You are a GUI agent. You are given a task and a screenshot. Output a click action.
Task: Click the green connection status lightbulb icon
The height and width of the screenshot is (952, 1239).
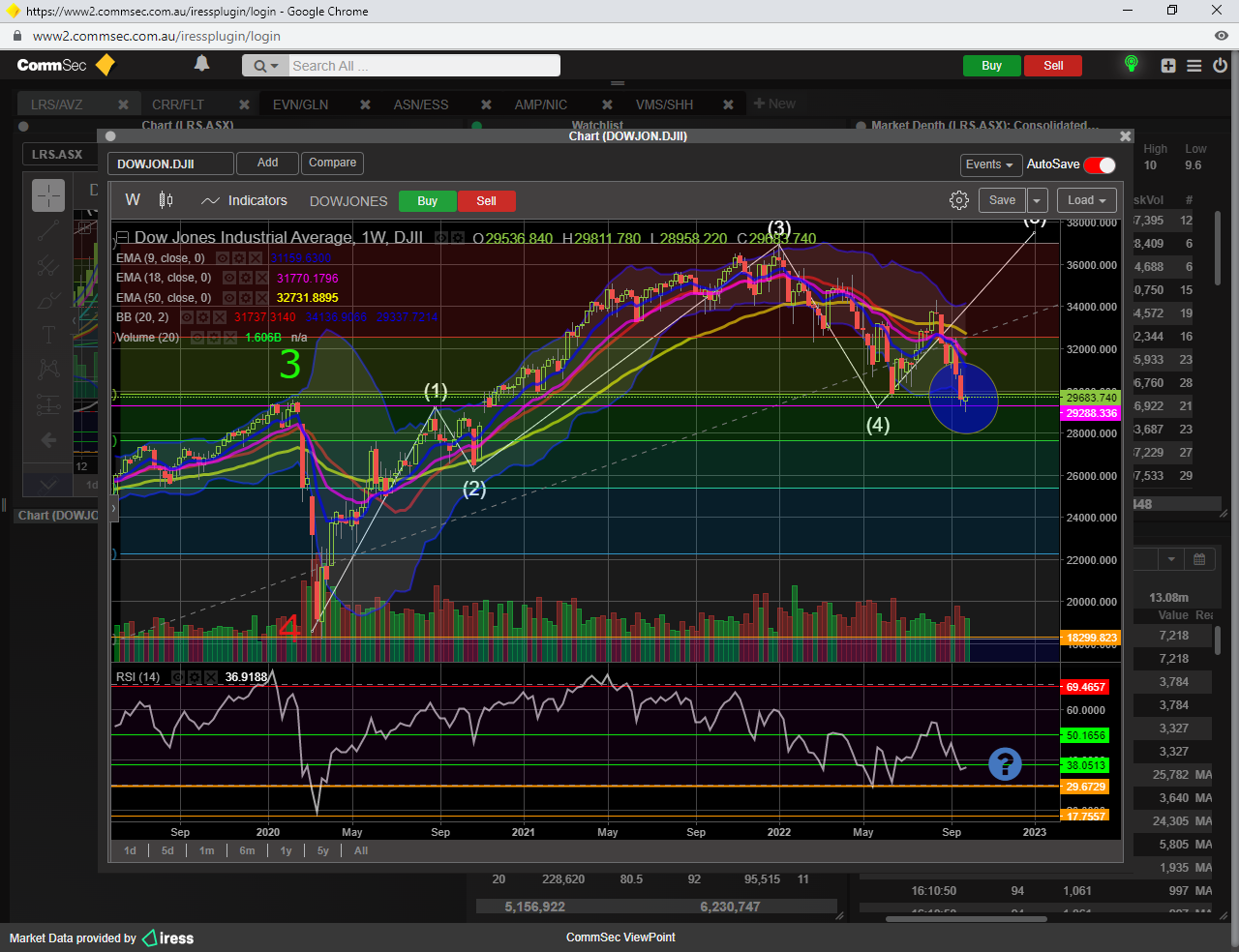point(1131,64)
